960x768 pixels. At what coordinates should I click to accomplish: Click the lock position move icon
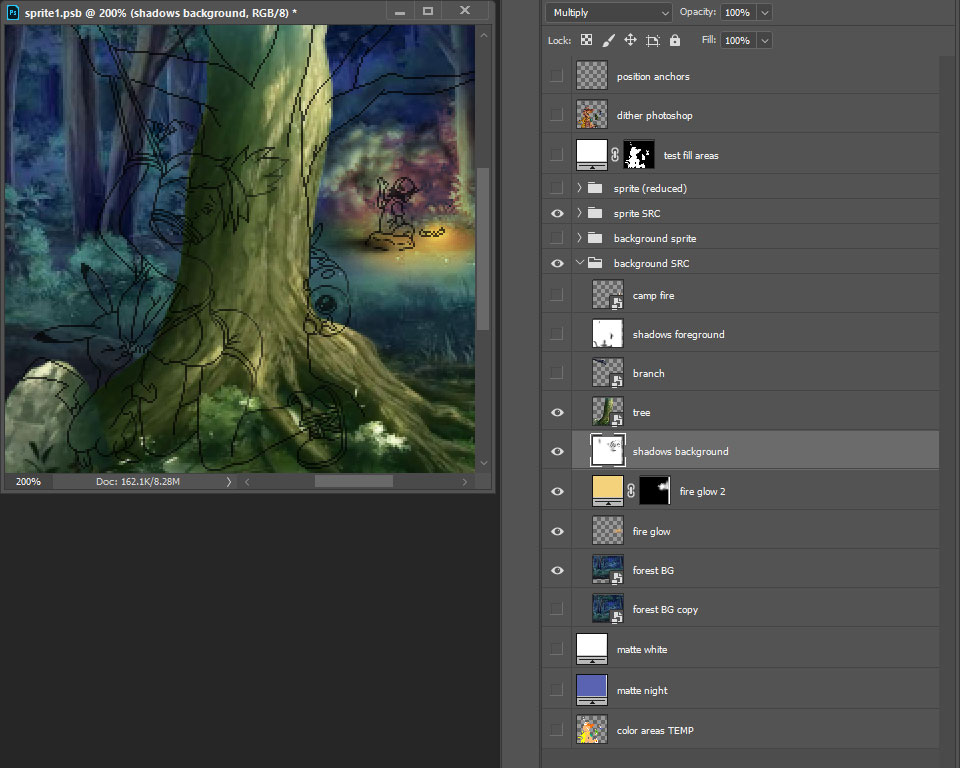(631, 41)
